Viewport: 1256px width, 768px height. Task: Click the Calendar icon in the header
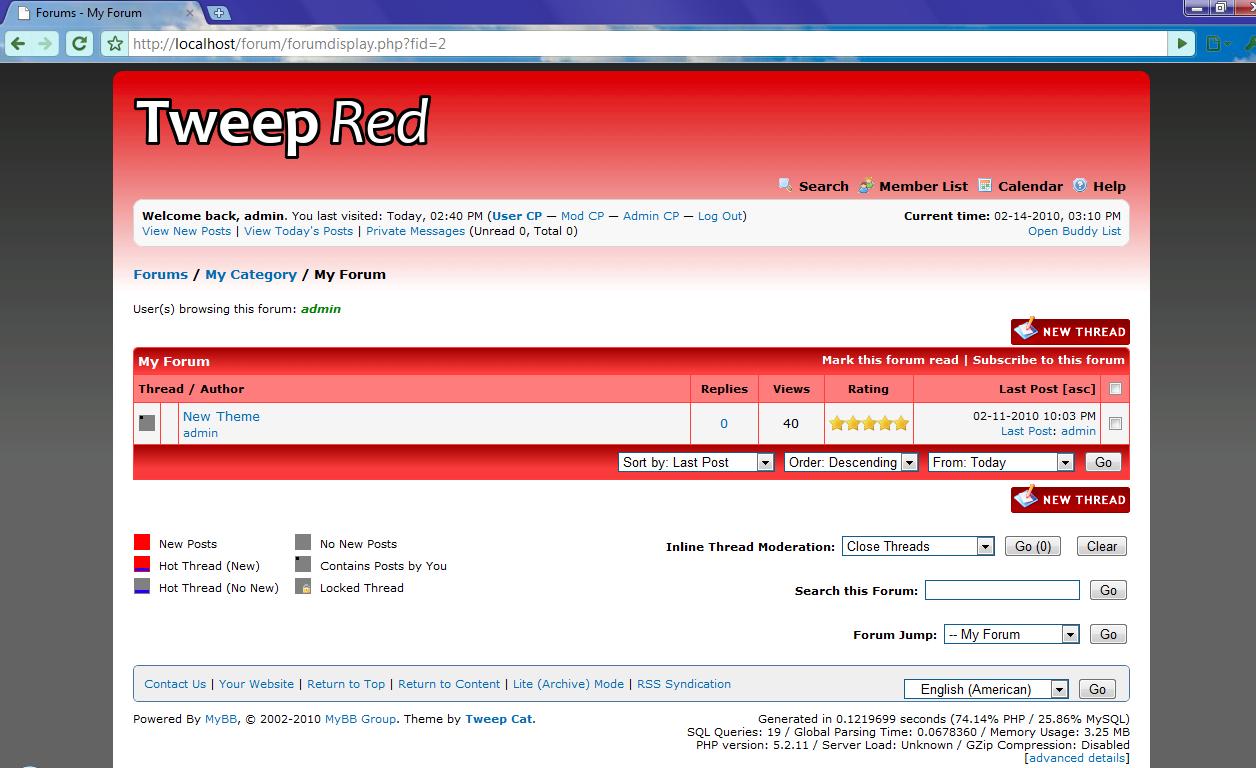click(985, 185)
